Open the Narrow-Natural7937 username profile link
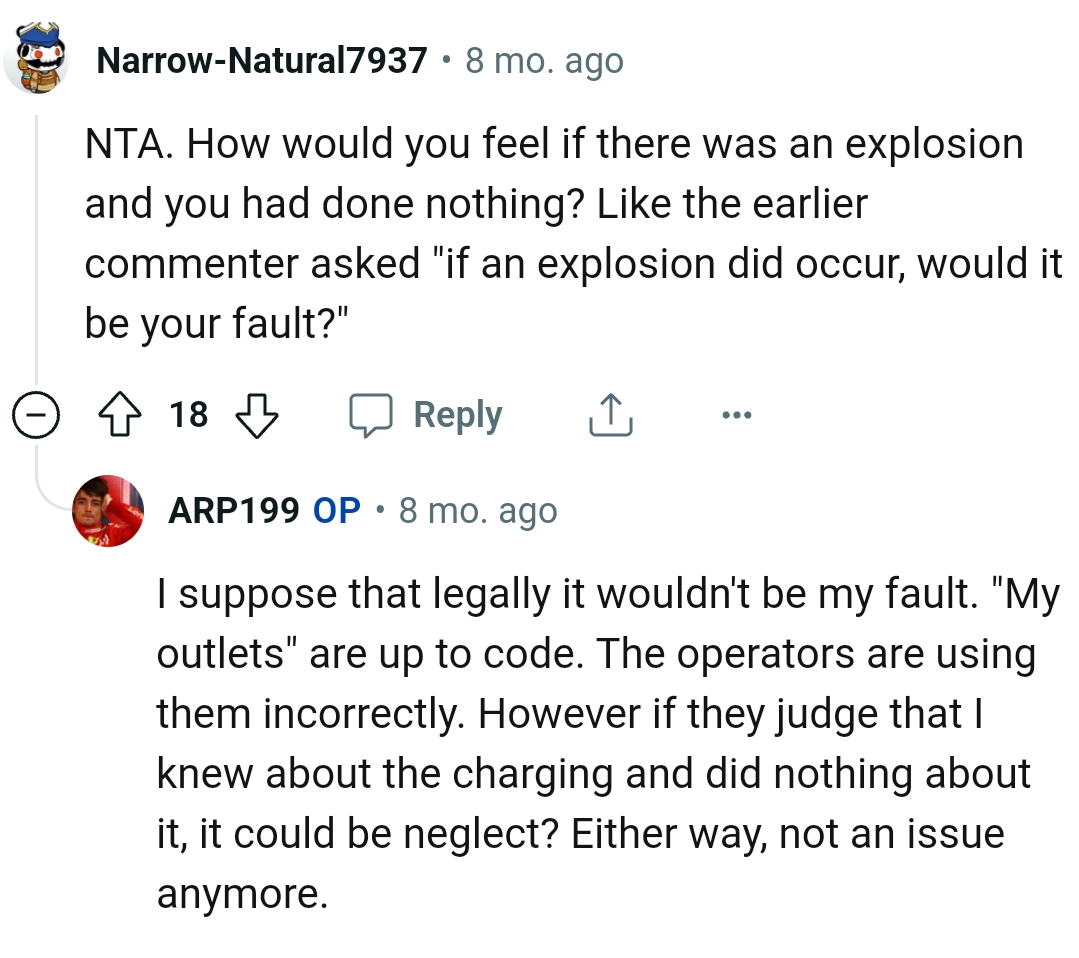 click(262, 62)
